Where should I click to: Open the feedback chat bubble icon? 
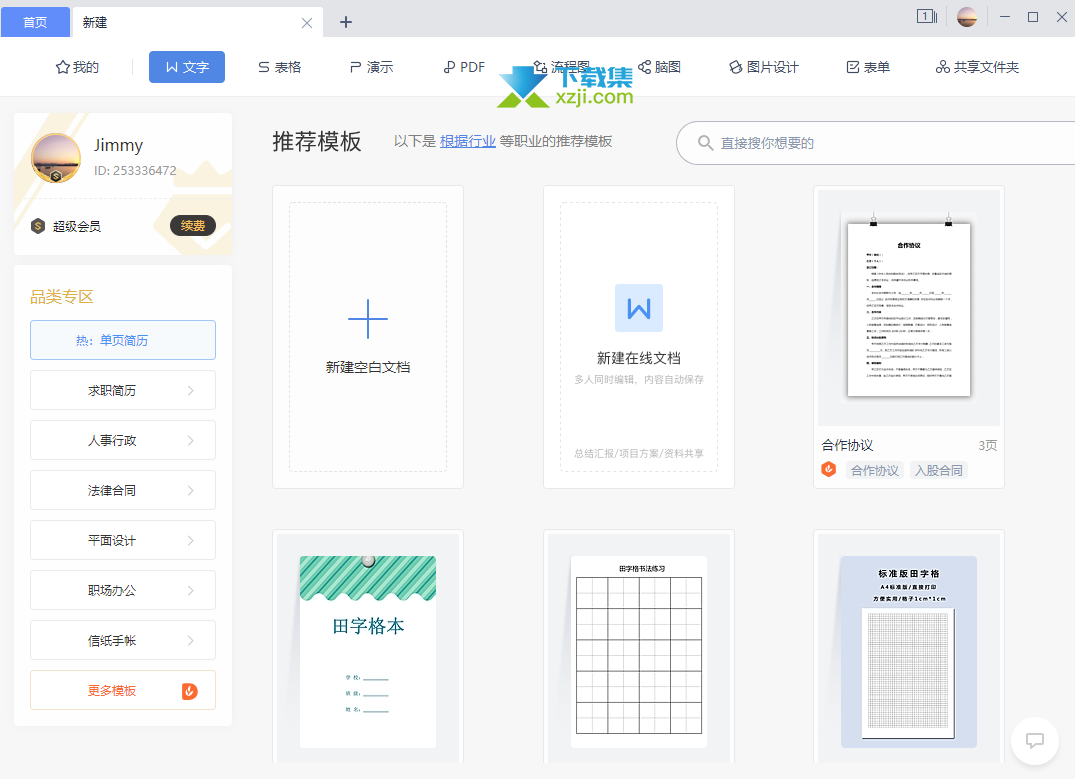1035,741
